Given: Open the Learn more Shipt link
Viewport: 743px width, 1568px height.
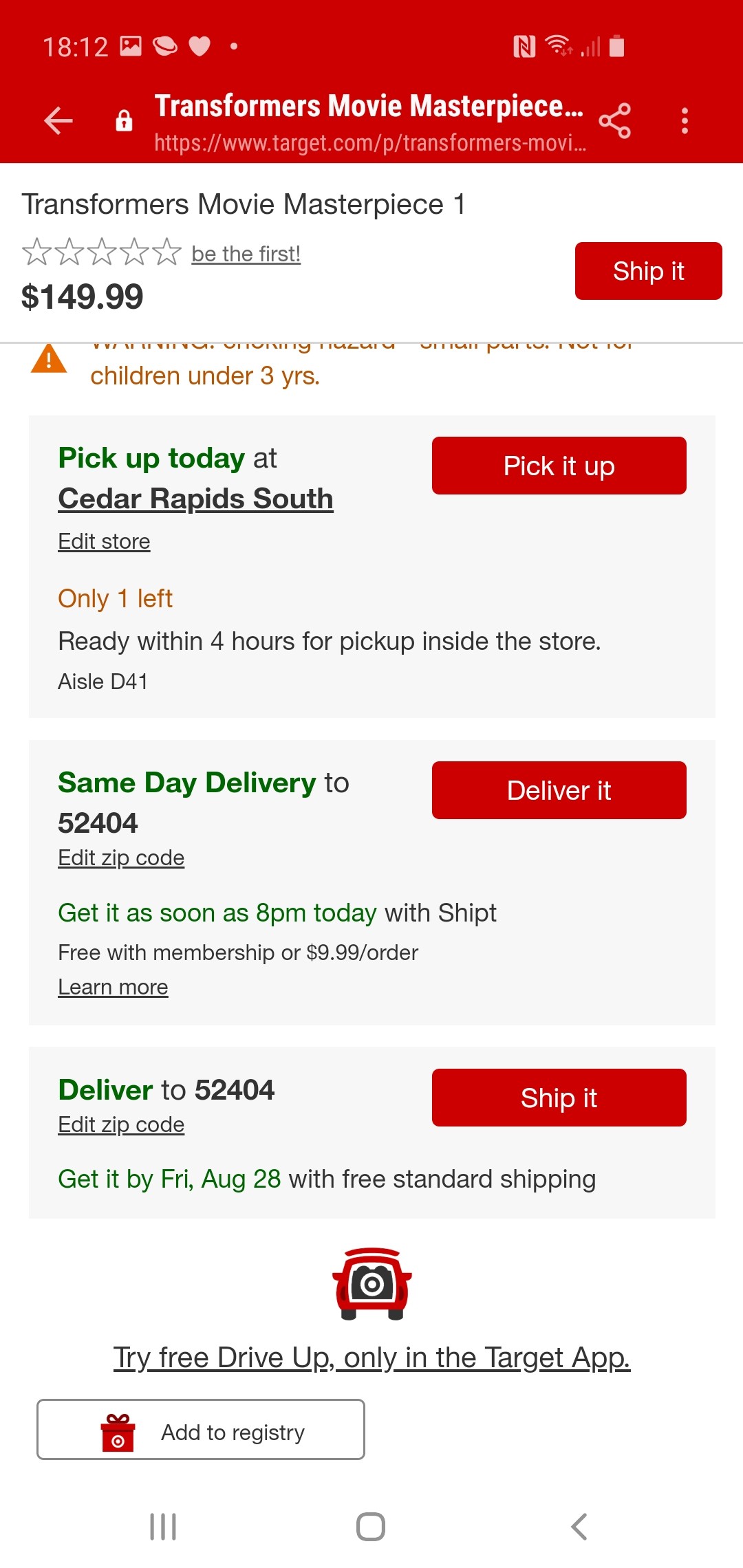Looking at the screenshot, I should point(113,987).
